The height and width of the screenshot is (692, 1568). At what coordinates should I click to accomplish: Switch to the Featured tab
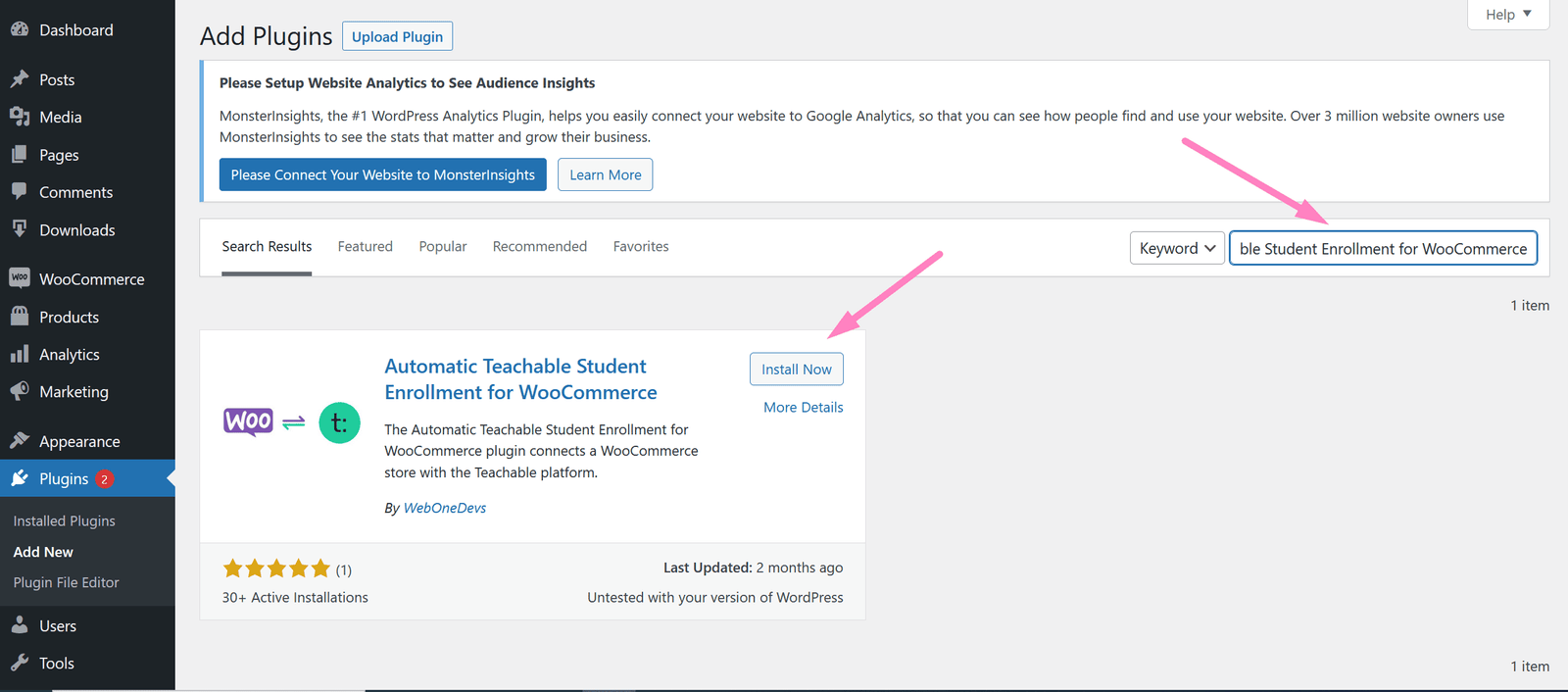[x=365, y=246]
